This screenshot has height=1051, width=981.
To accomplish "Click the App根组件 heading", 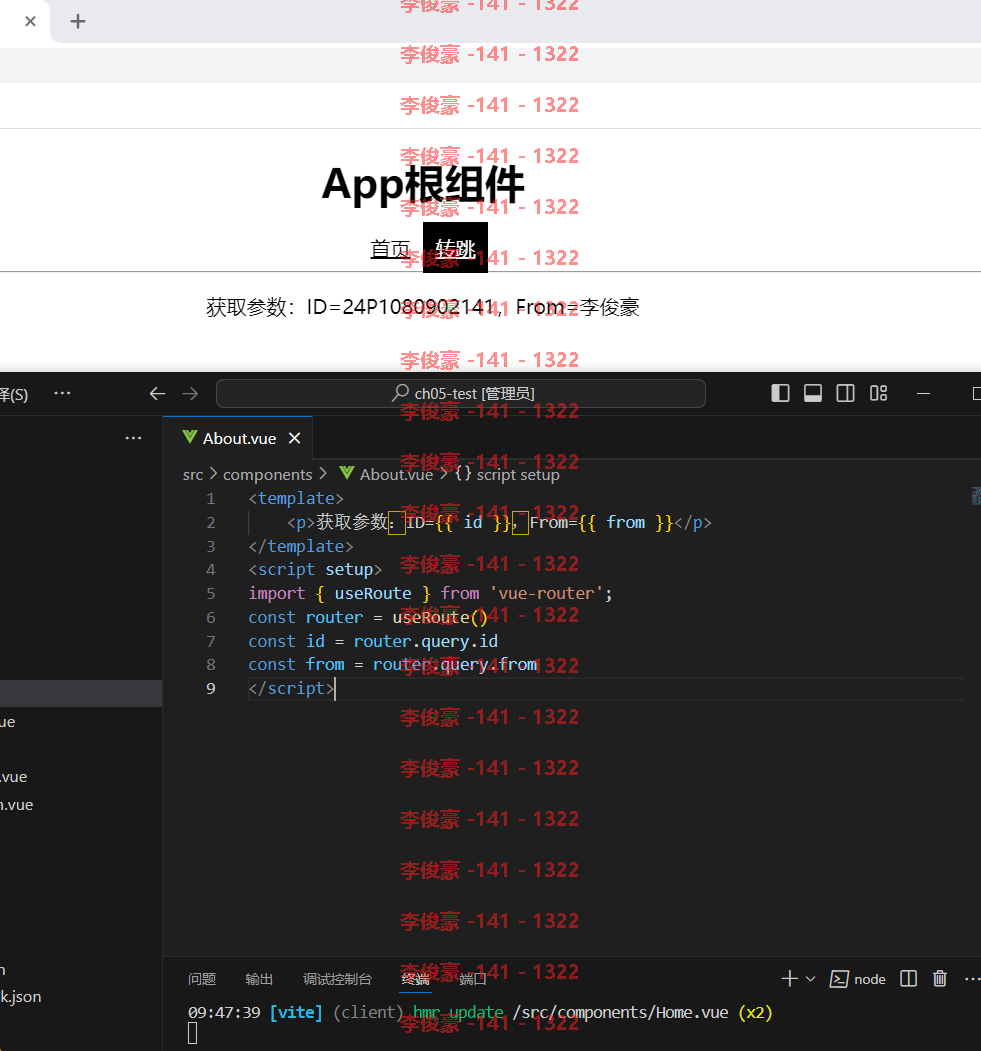I will pyautogui.click(x=423, y=184).
